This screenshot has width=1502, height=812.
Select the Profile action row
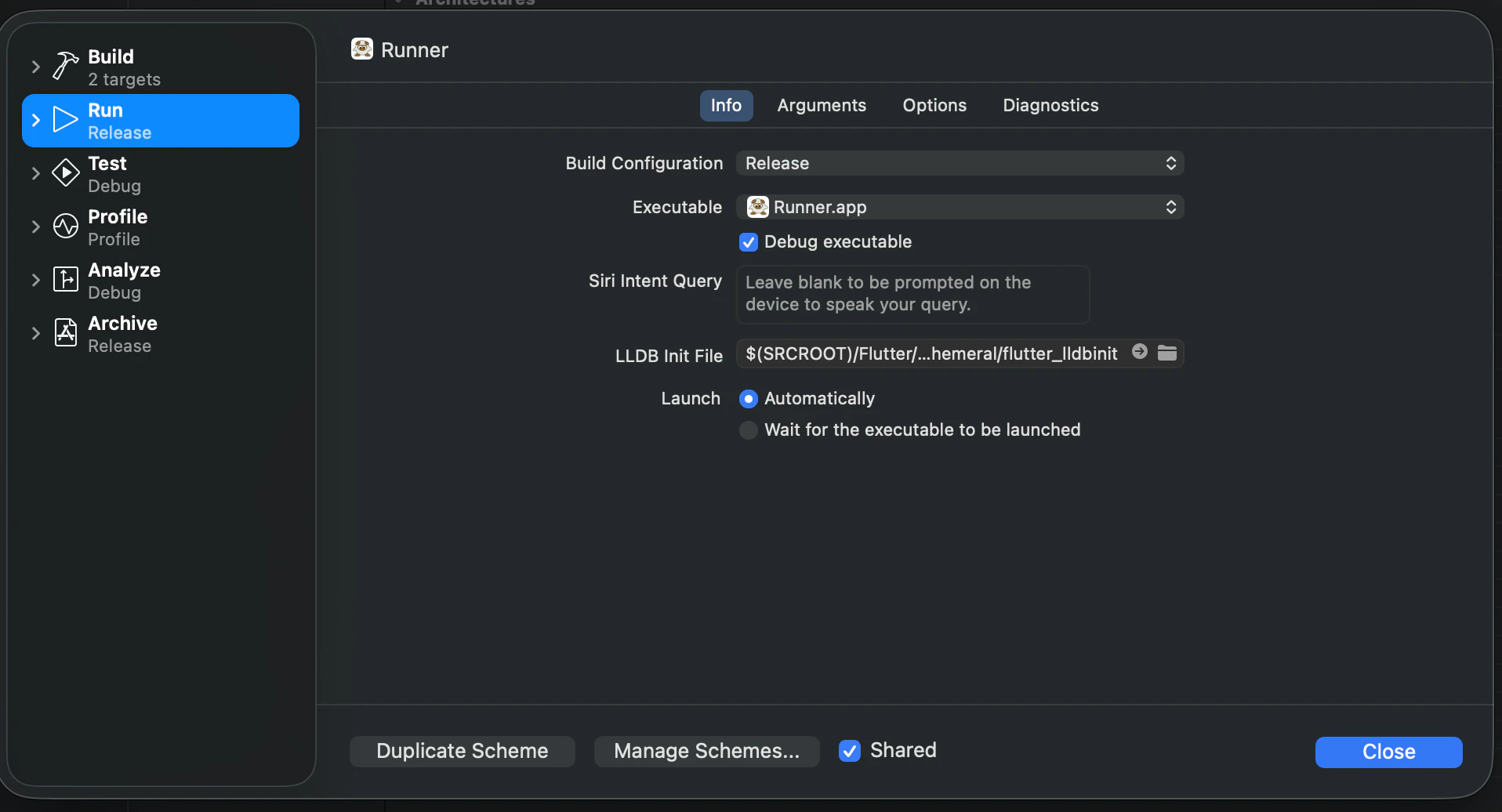[161, 227]
